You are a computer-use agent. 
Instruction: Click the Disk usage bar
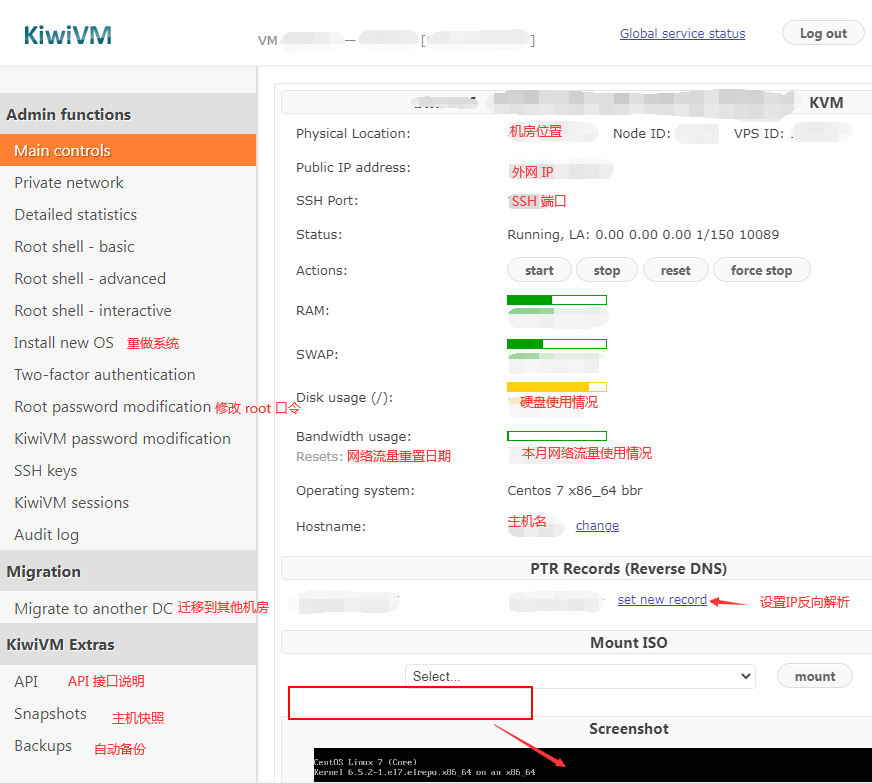click(557, 387)
